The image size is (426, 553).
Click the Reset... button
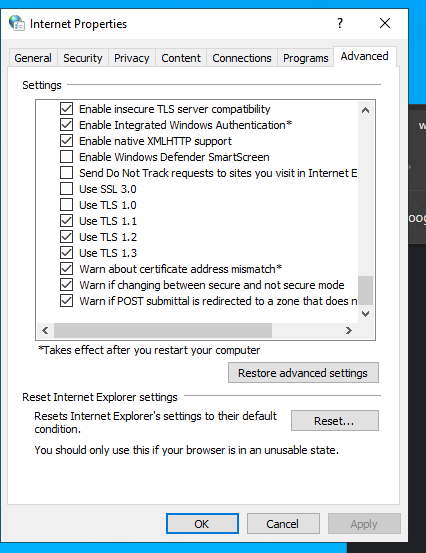335,420
